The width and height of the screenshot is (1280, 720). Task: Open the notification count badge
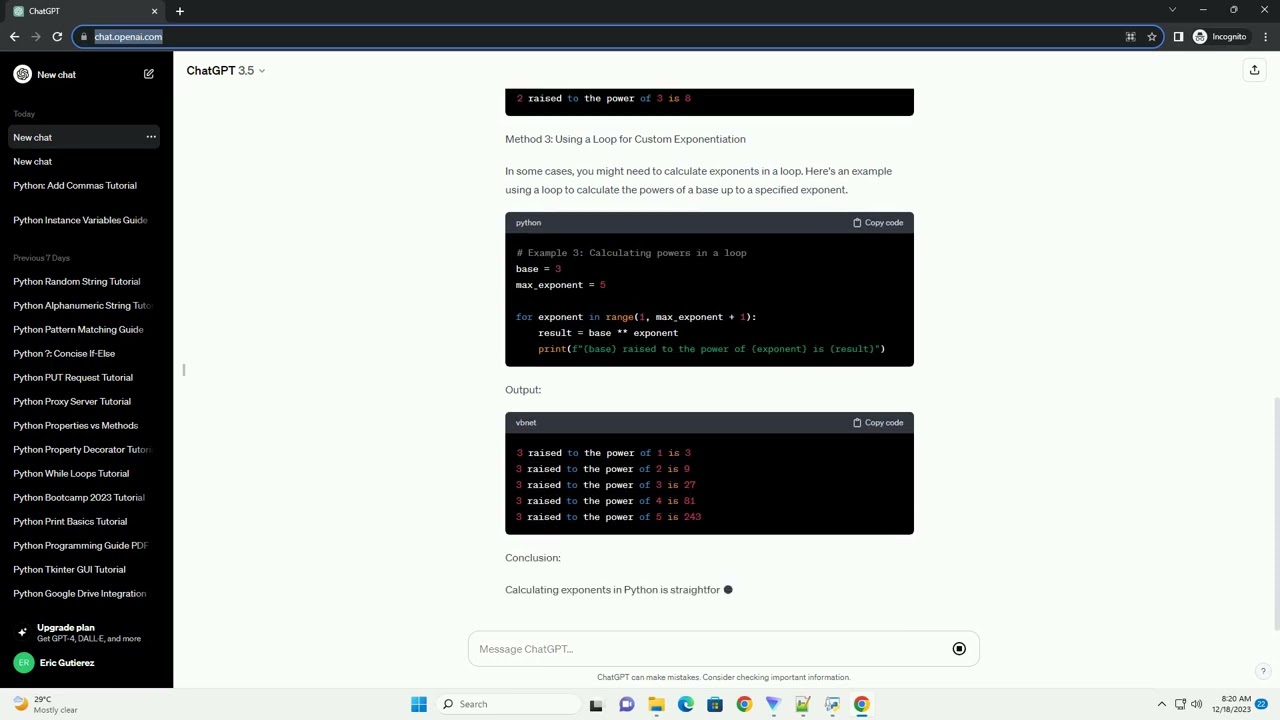1262,704
